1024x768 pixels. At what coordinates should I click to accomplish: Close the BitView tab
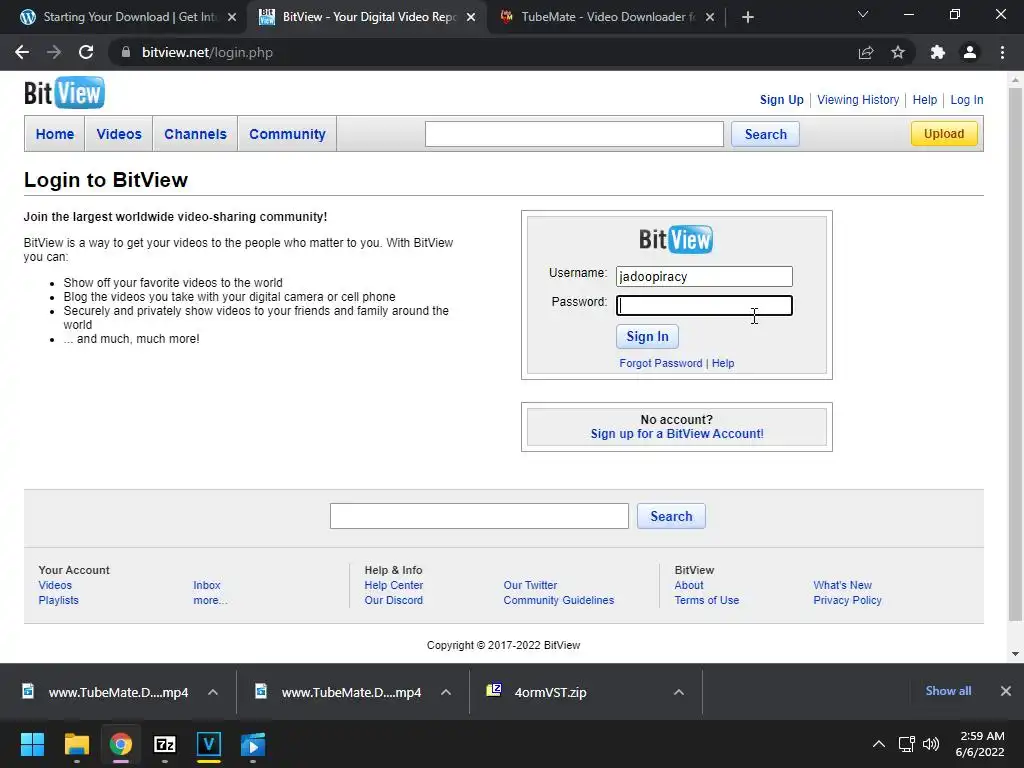click(x=471, y=17)
